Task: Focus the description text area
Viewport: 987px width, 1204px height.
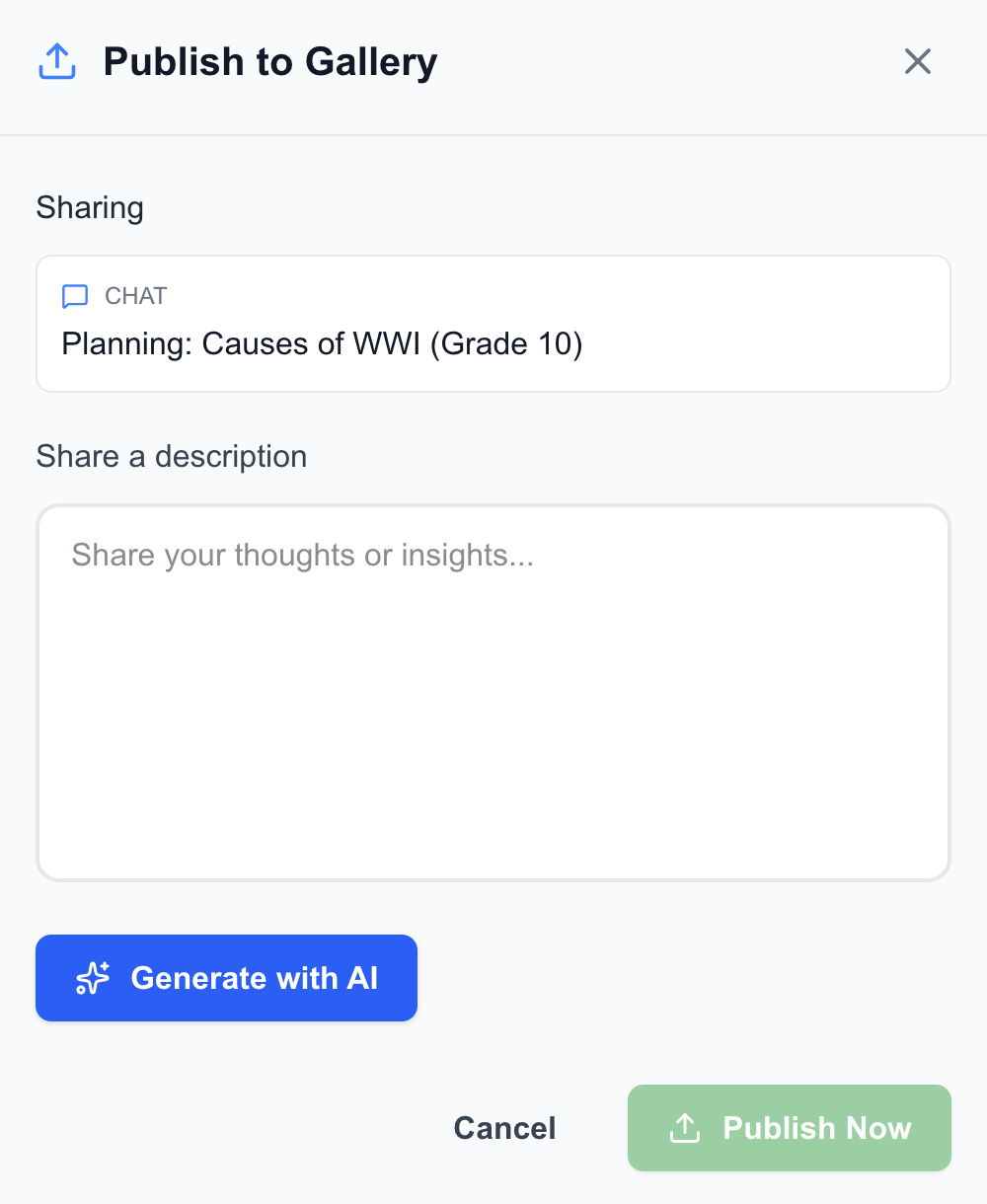Action: pyautogui.click(x=493, y=693)
